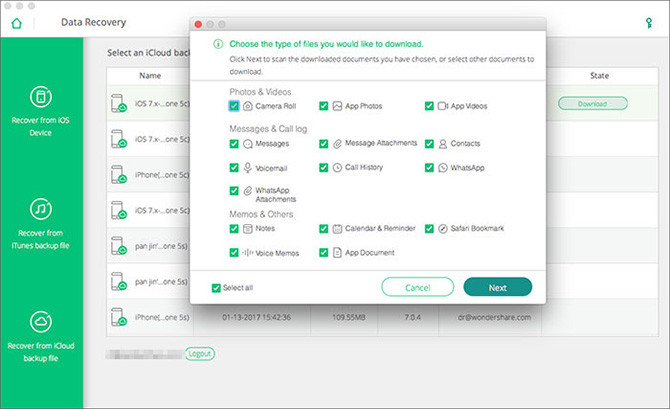
Task: Toggle the Select all checkbox
Action: (x=216, y=288)
